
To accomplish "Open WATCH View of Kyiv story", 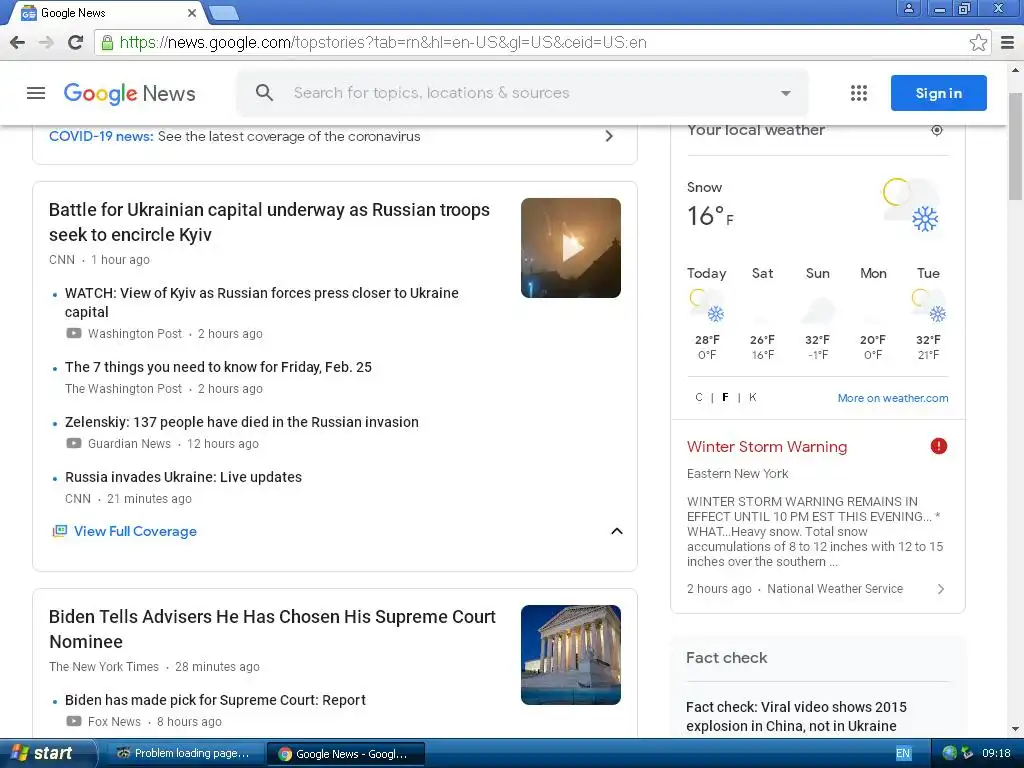I will [x=262, y=302].
